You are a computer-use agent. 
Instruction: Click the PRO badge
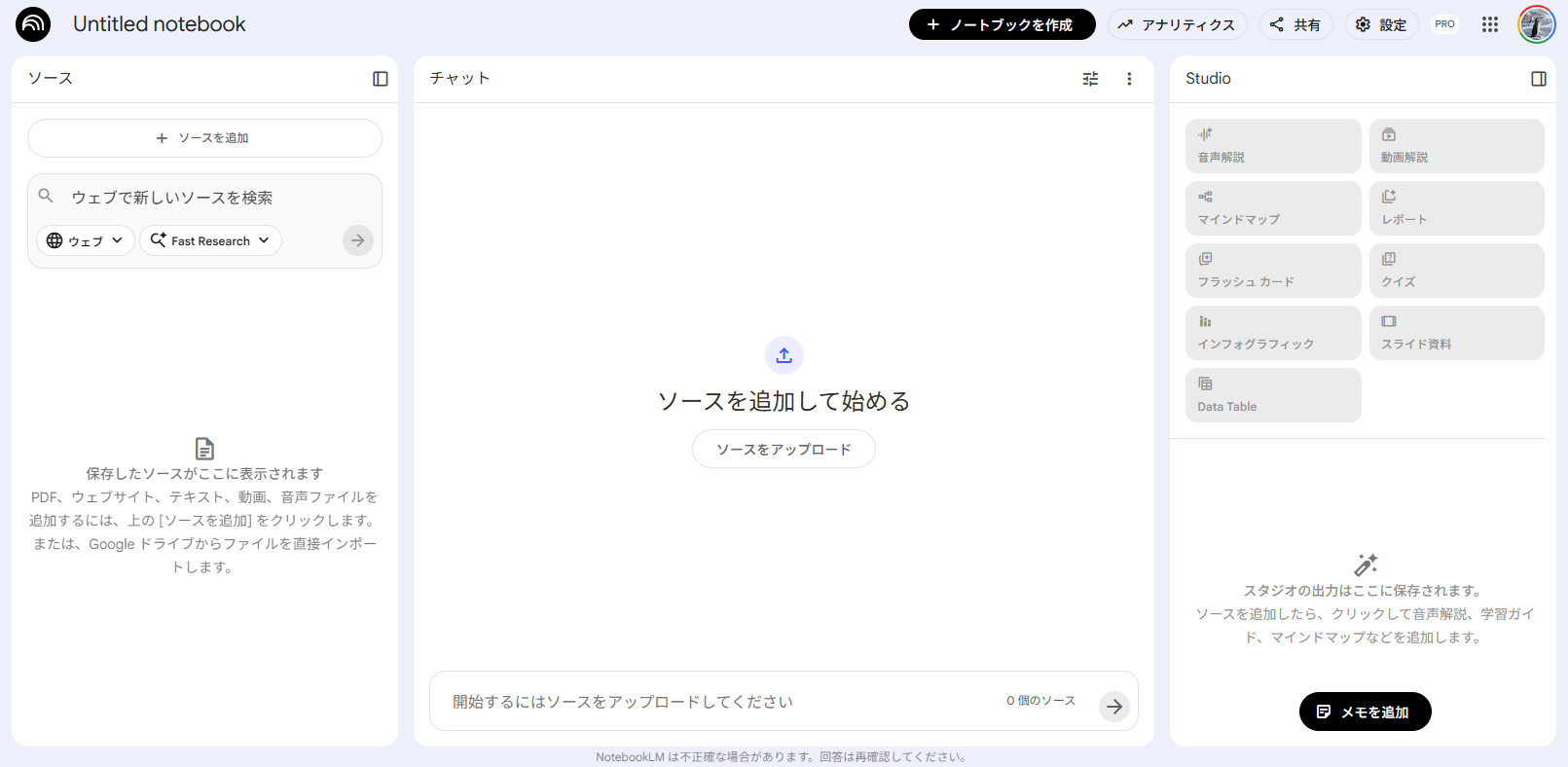pos(1445,24)
